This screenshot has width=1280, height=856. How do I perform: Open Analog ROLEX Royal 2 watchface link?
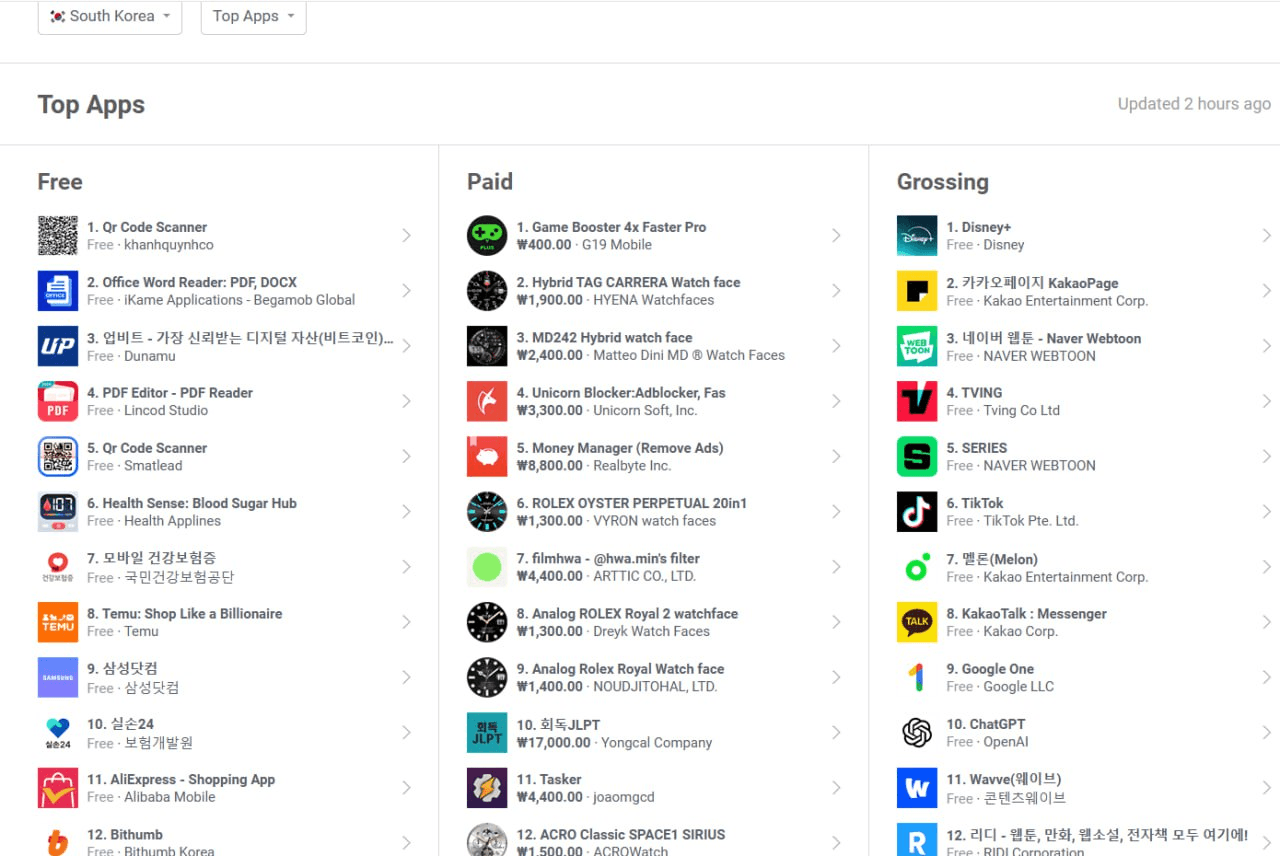coord(627,613)
